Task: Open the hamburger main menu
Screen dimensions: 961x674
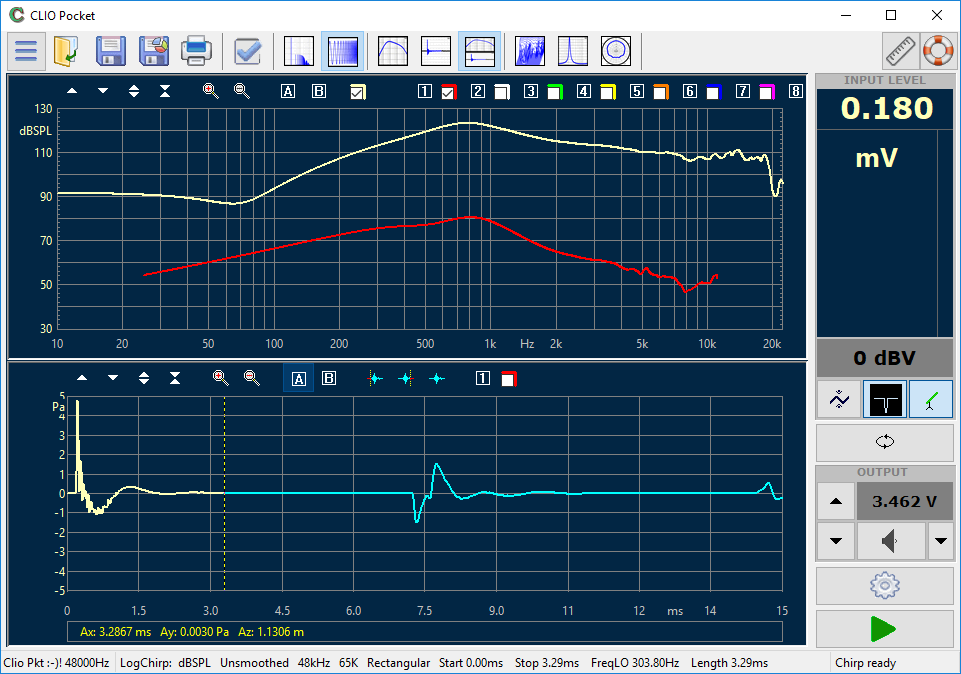Action: click(26, 51)
